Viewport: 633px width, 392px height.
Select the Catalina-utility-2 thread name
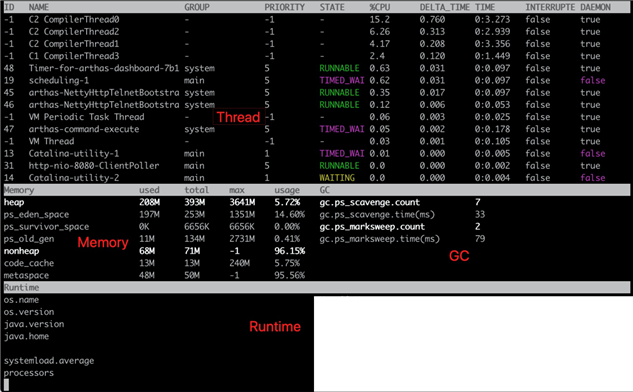click(74, 178)
